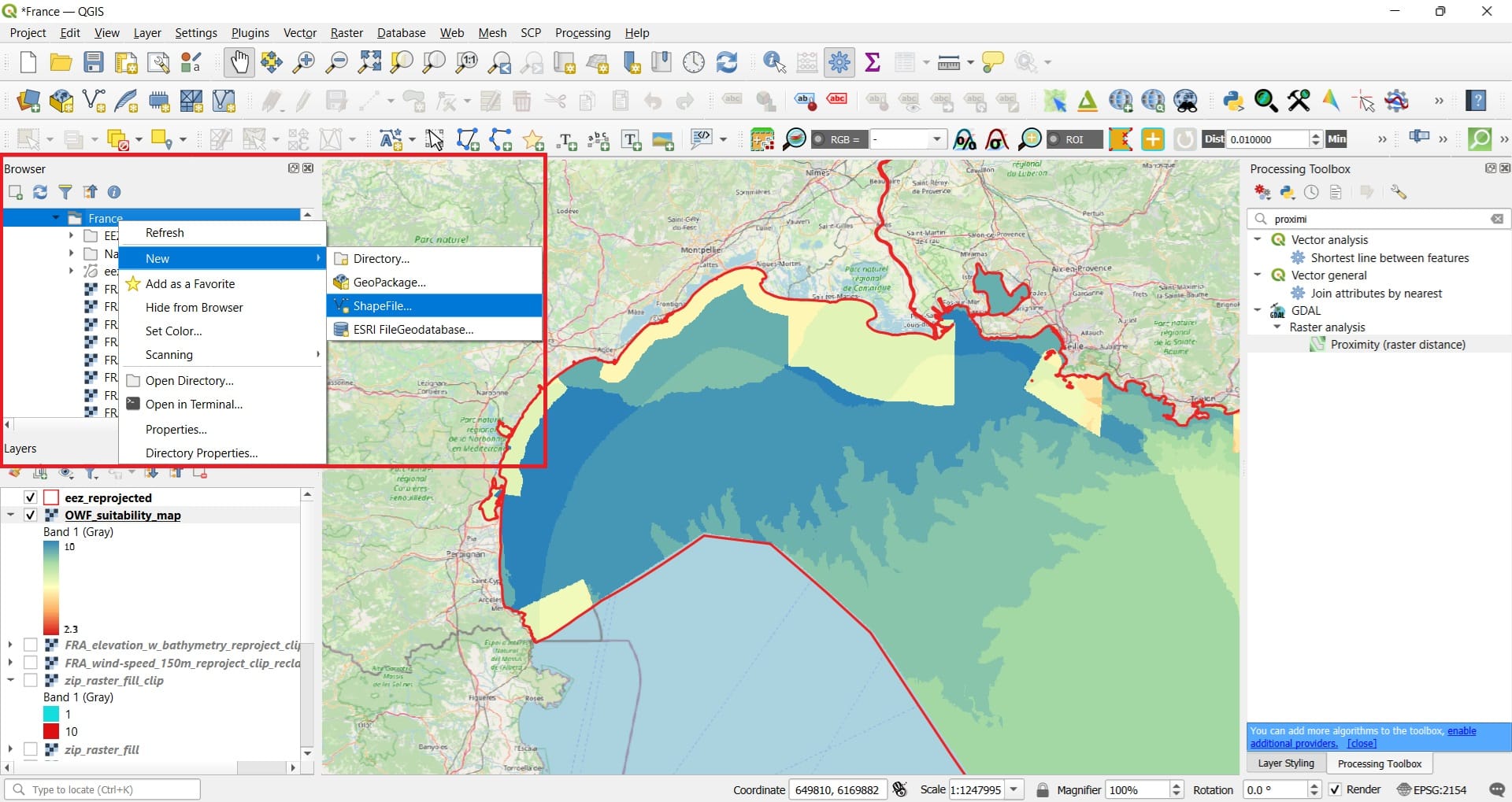Click the Temporal Controller clock icon
Image resolution: width=1512 pixels, height=802 pixels.
[693, 62]
